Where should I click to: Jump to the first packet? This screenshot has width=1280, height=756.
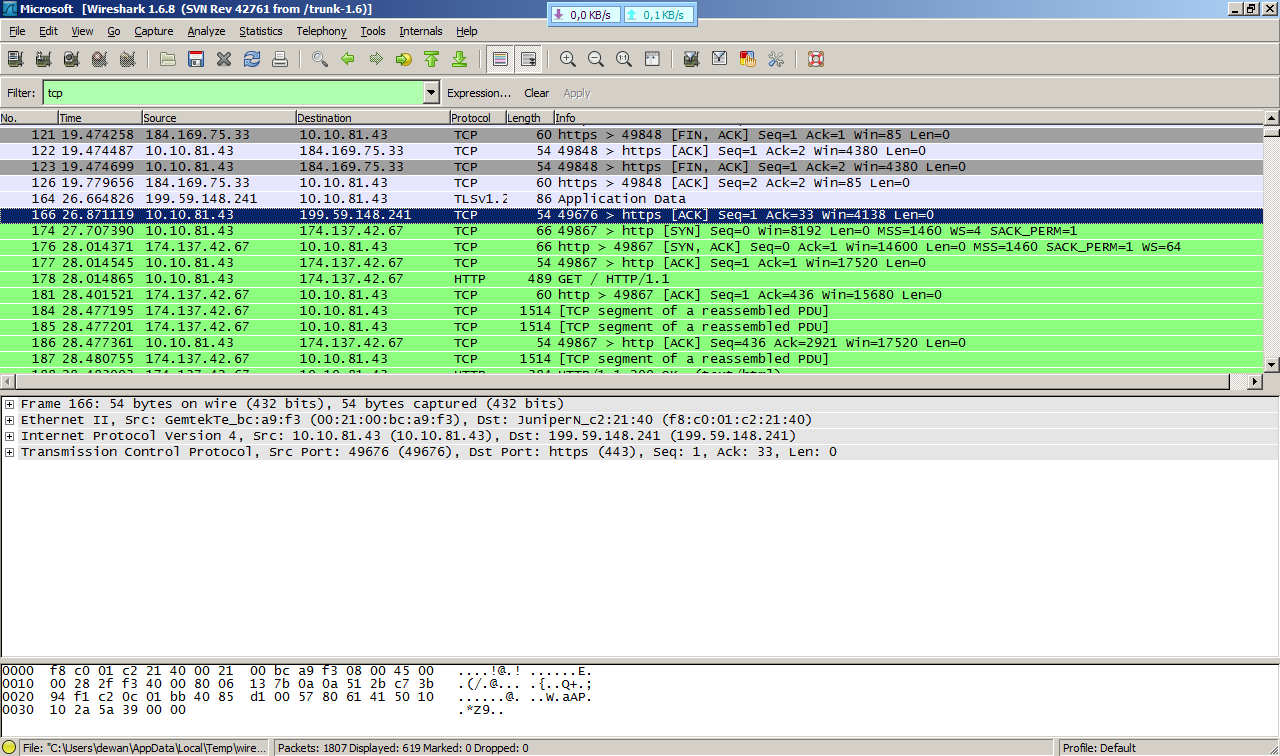point(432,59)
